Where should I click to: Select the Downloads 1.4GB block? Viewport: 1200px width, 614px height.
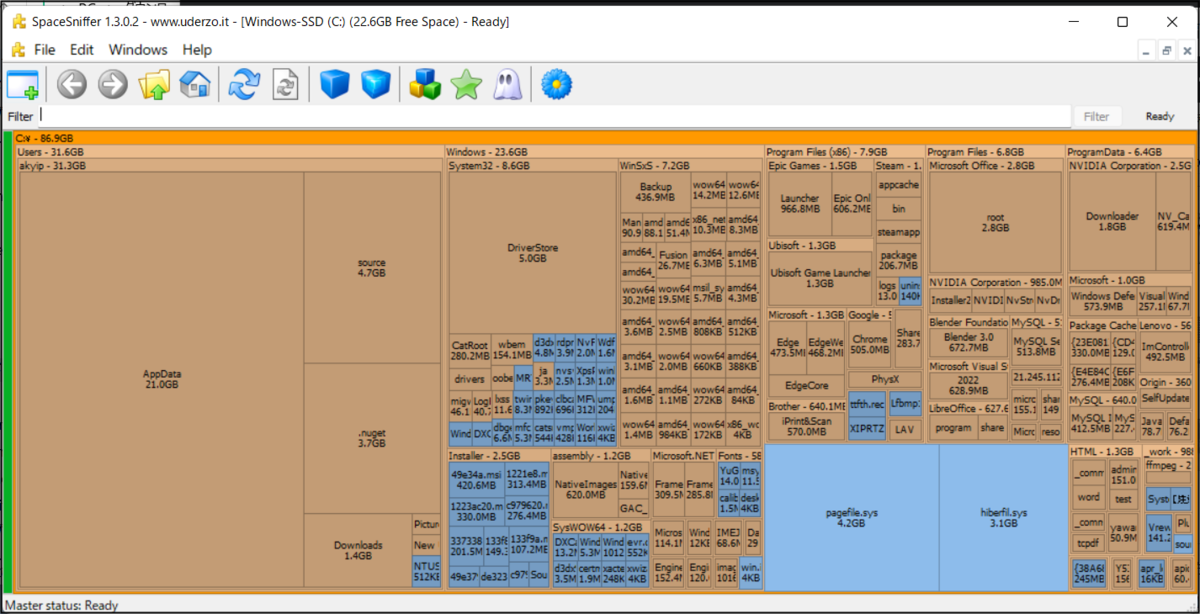click(x=358, y=550)
